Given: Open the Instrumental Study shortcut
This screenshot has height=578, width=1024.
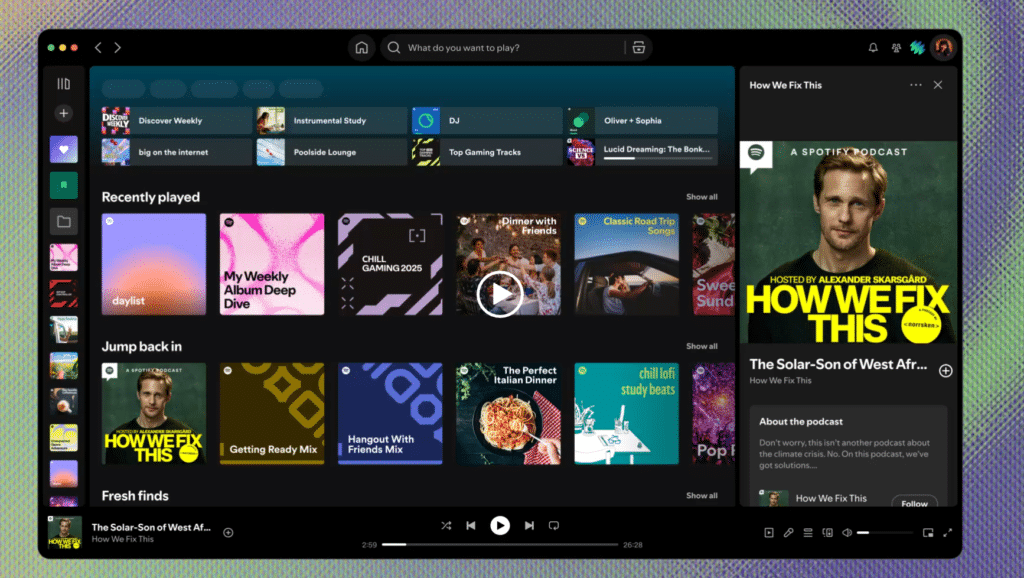Looking at the screenshot, I should (332, 121).
